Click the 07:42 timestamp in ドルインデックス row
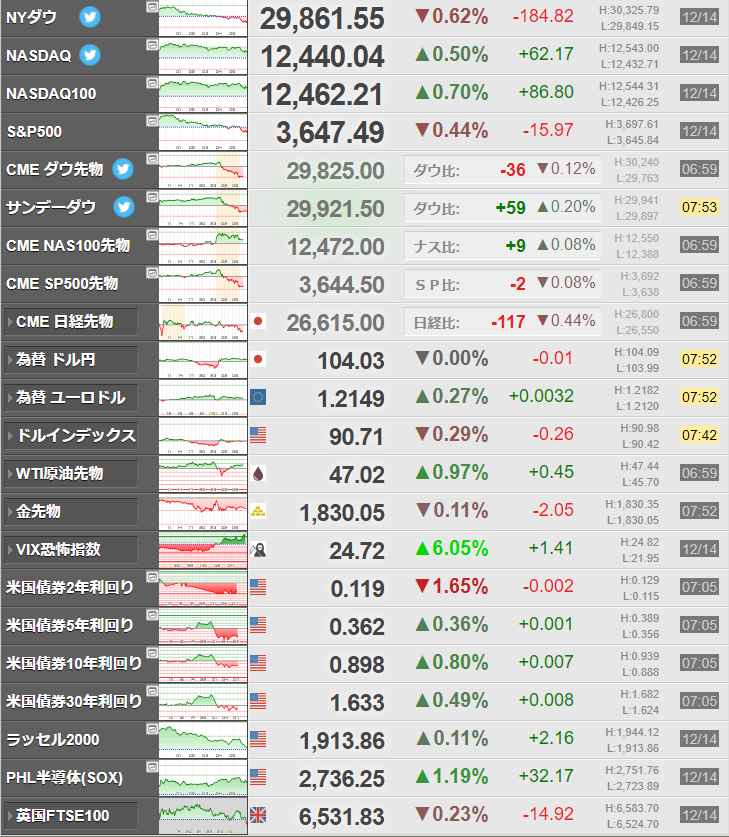The width and height of the screenshot is (729, 837). pos(699,435)
